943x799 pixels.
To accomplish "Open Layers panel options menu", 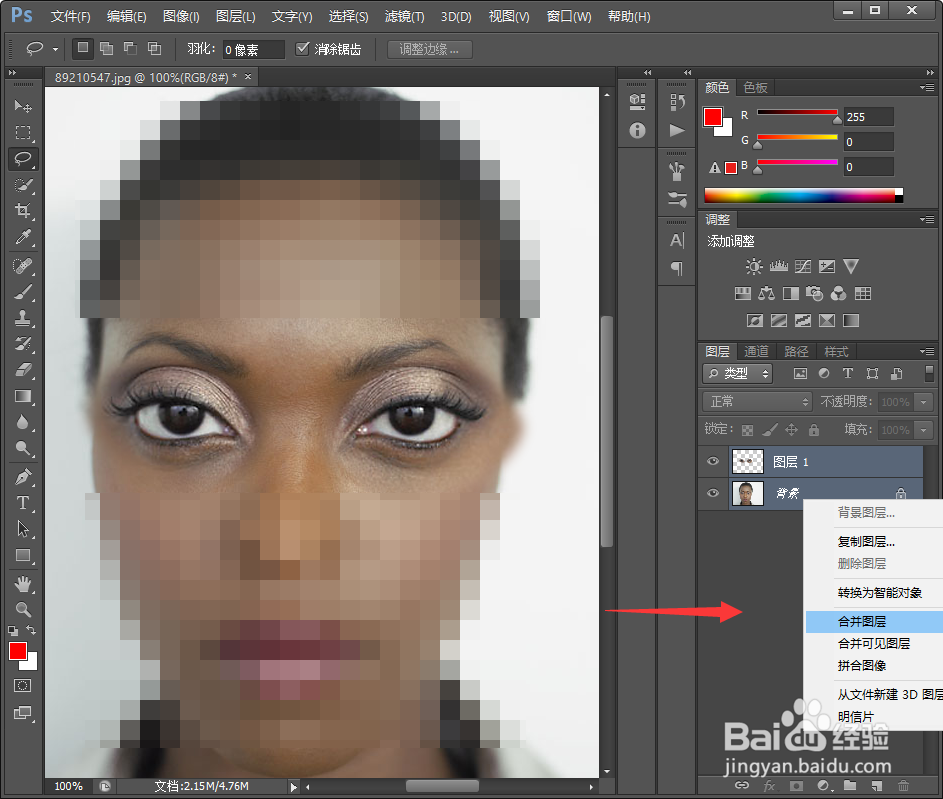I will tap(927, 351).
